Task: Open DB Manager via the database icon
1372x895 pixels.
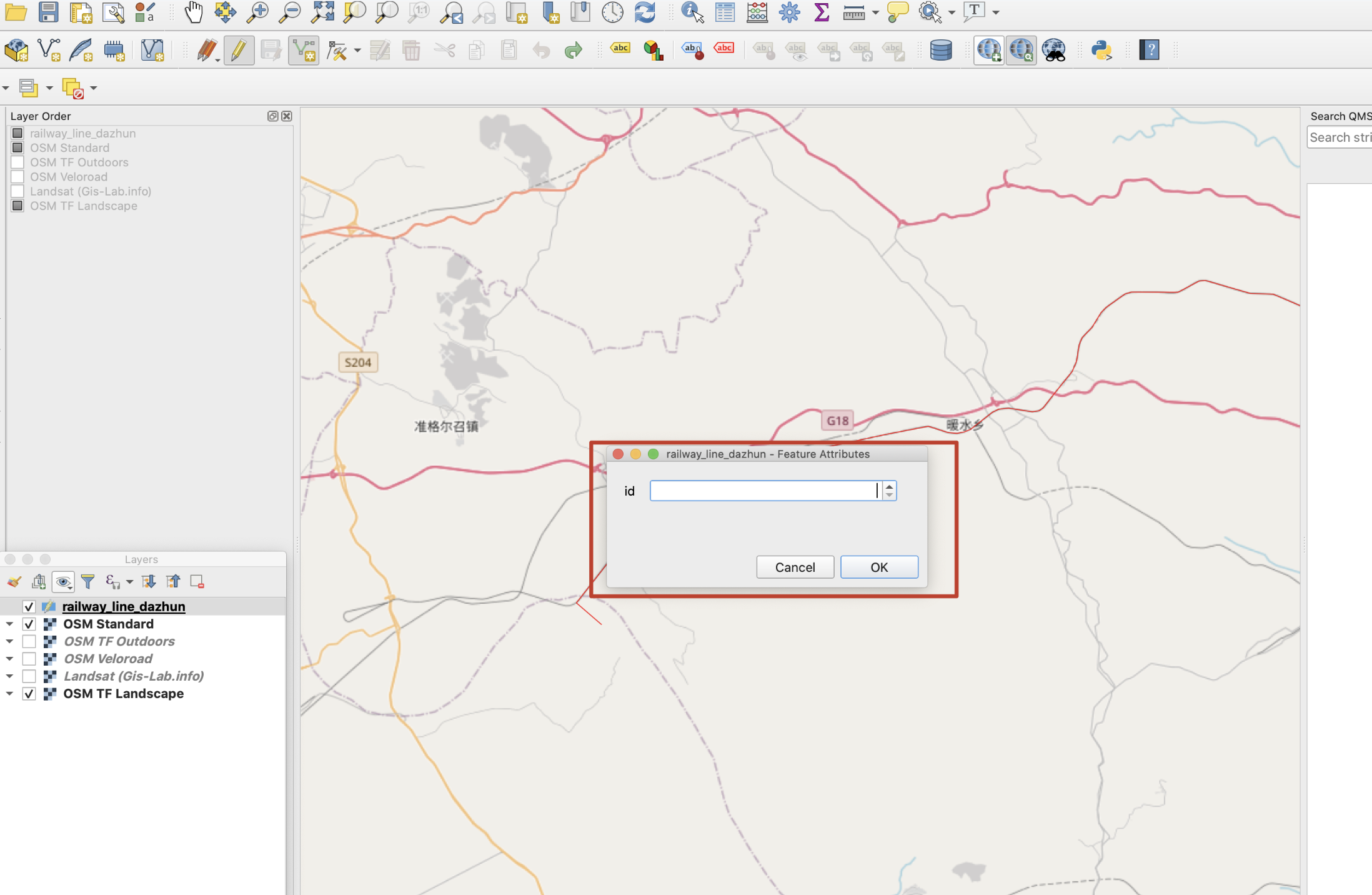Action: tap(940, 50)
